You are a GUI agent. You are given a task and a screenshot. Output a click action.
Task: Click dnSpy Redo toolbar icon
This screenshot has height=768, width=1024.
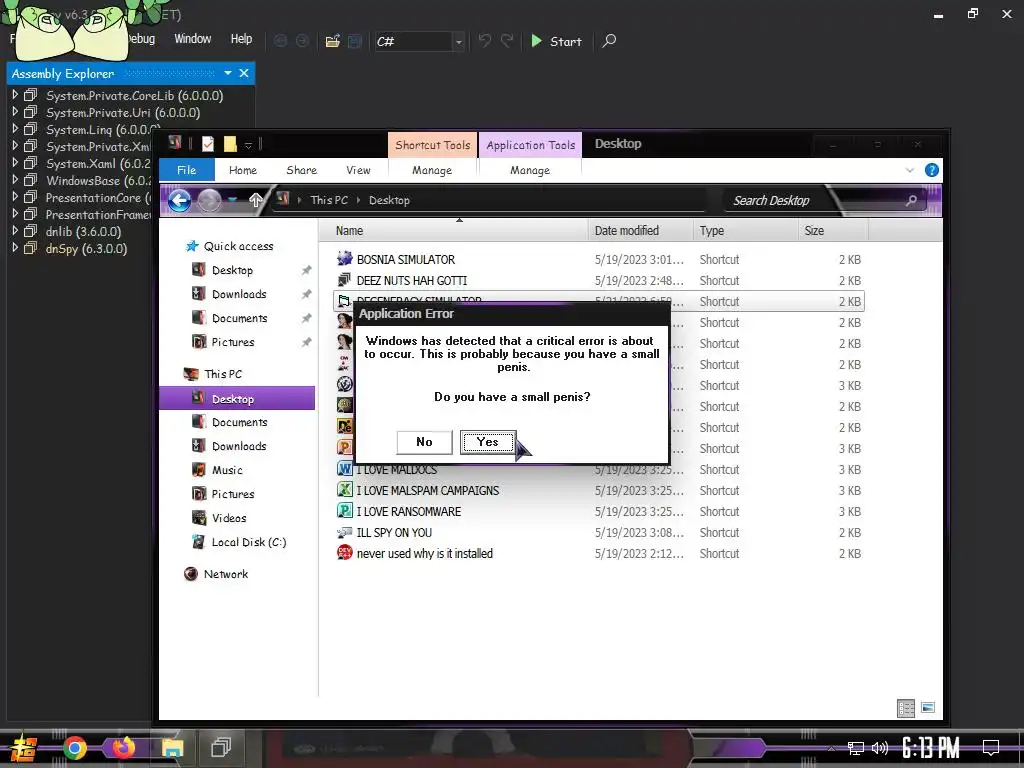point(507,41)
